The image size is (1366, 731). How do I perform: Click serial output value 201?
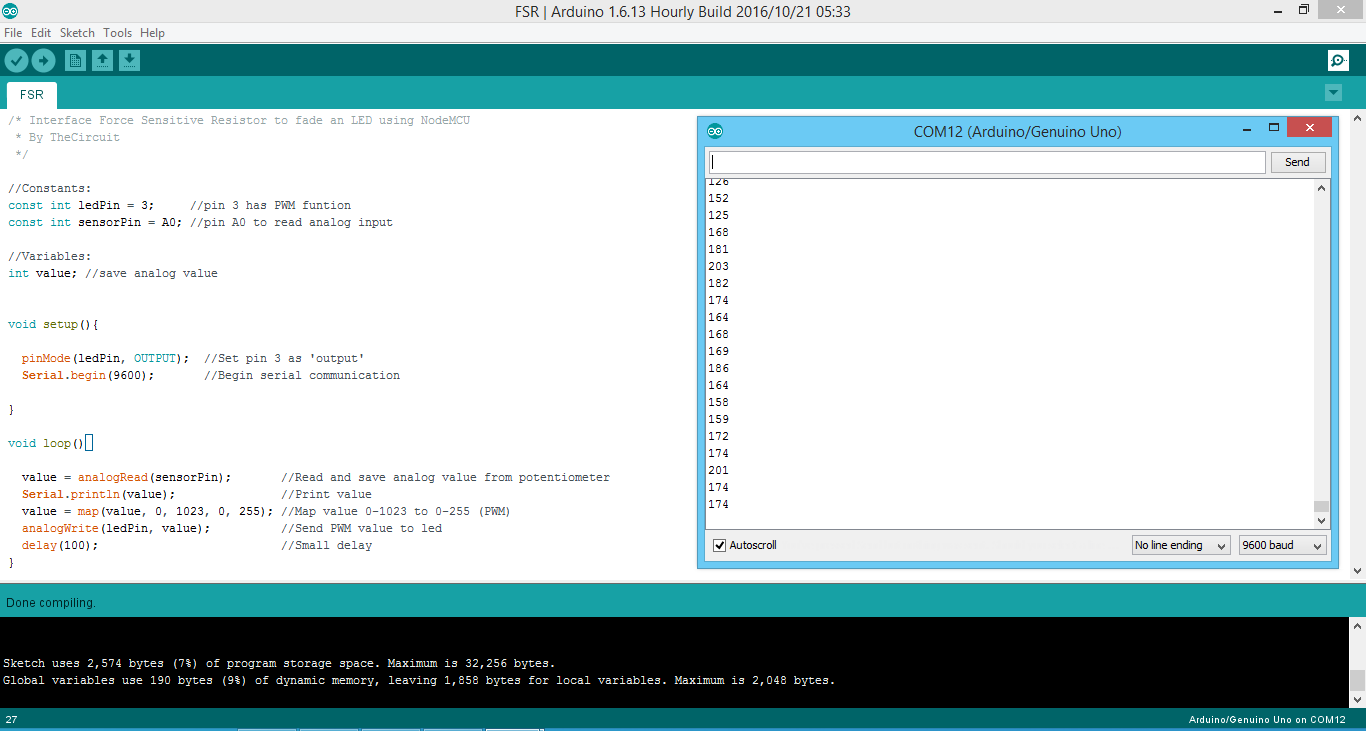point(718,470)
